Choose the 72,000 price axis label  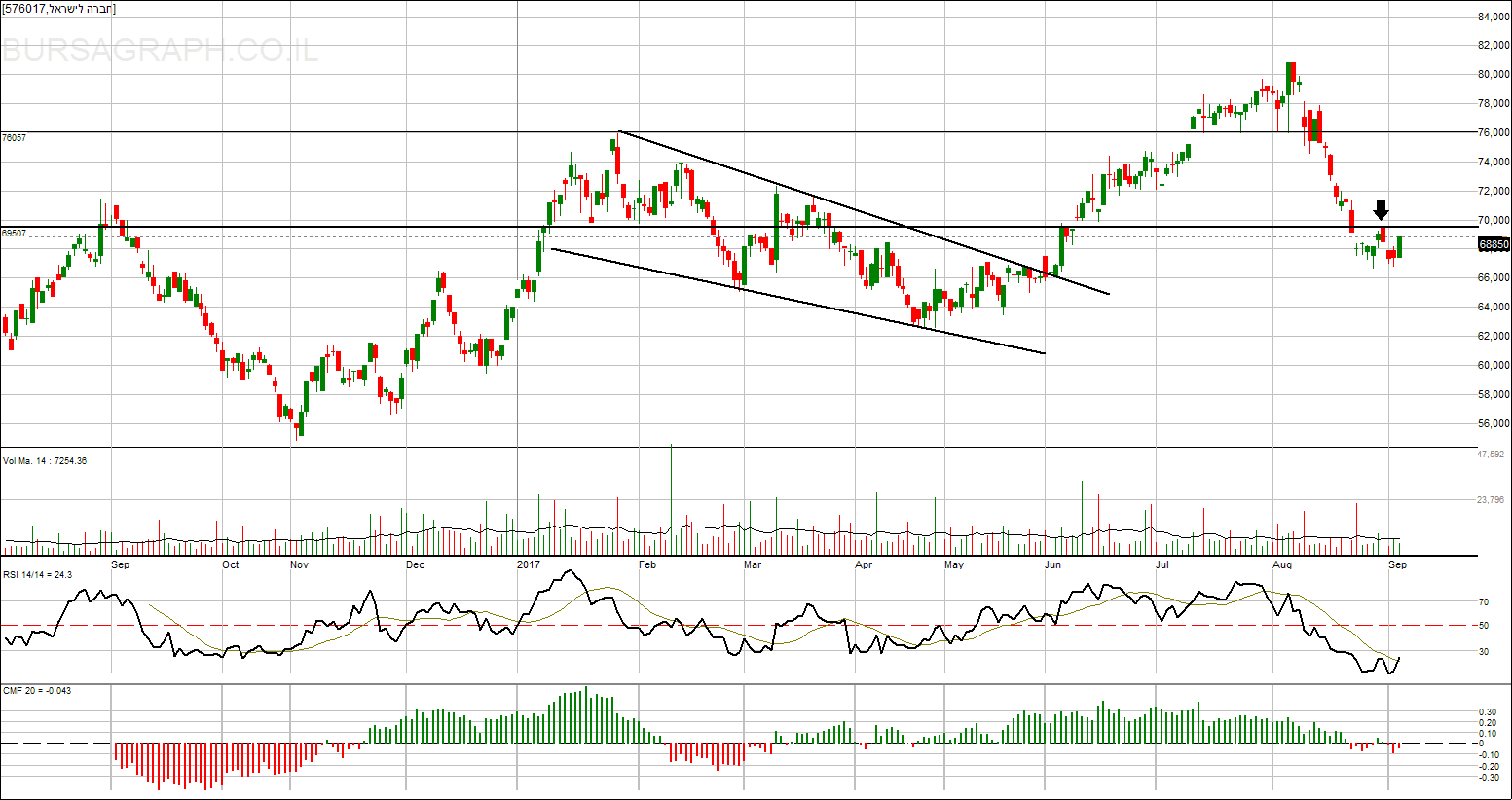(x=1494, y=192)
